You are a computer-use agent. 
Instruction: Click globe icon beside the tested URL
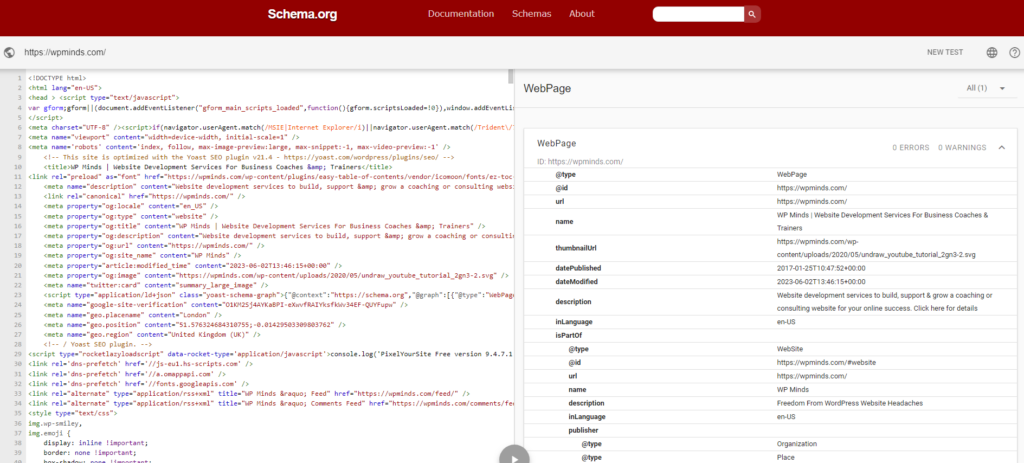[x=9, y=53]
